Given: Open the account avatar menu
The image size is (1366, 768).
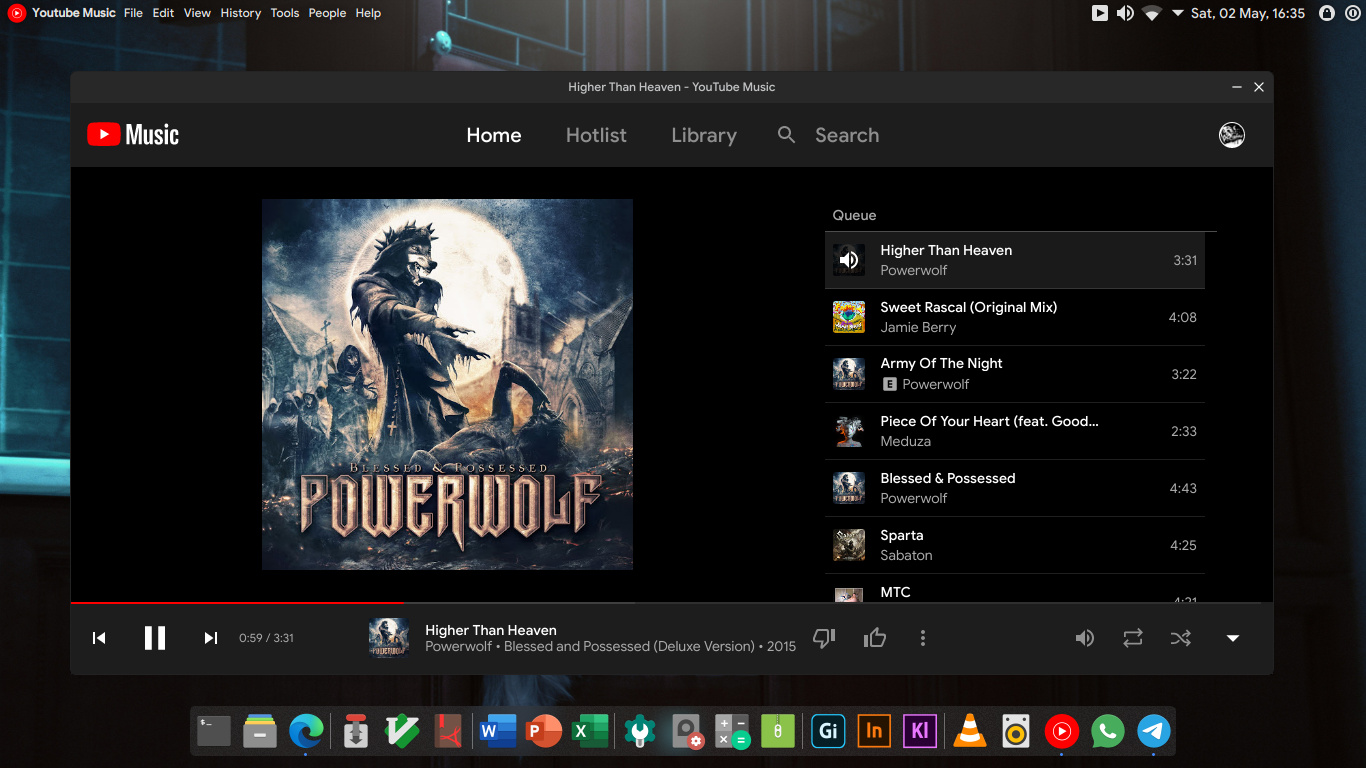Looking at the screenshot, I should tap(1231, 135).
